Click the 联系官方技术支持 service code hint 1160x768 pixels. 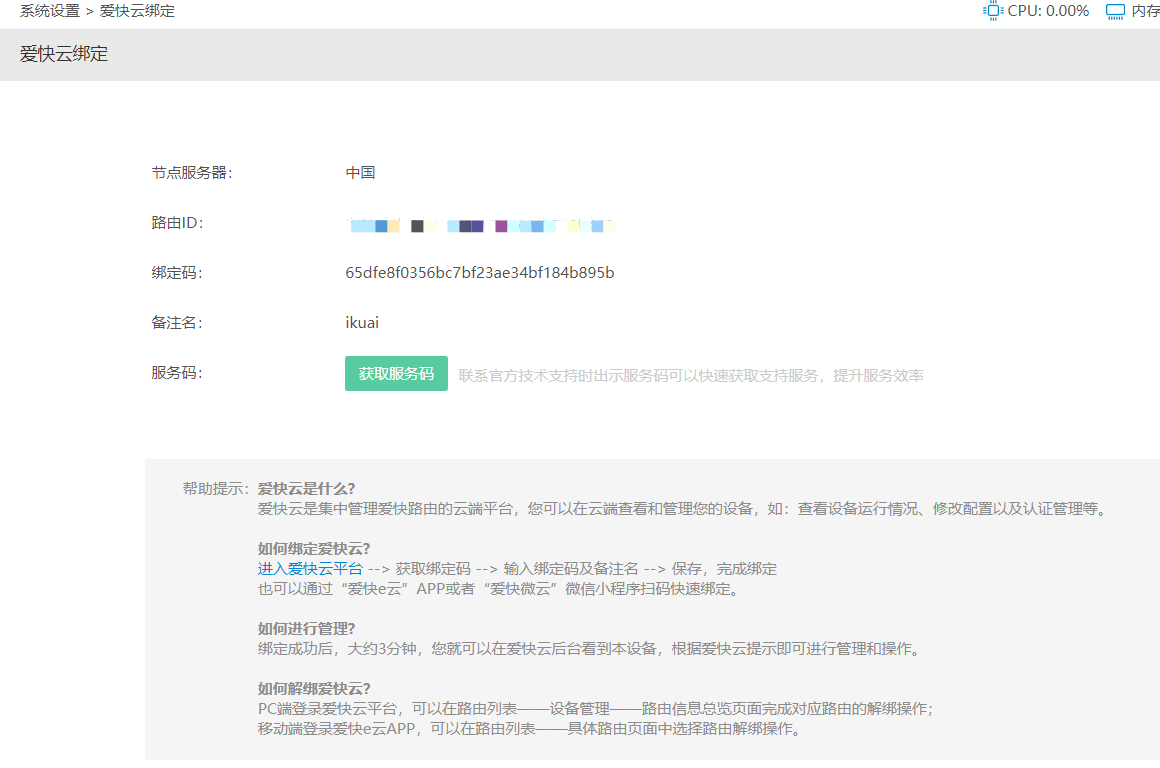point(691,376)
